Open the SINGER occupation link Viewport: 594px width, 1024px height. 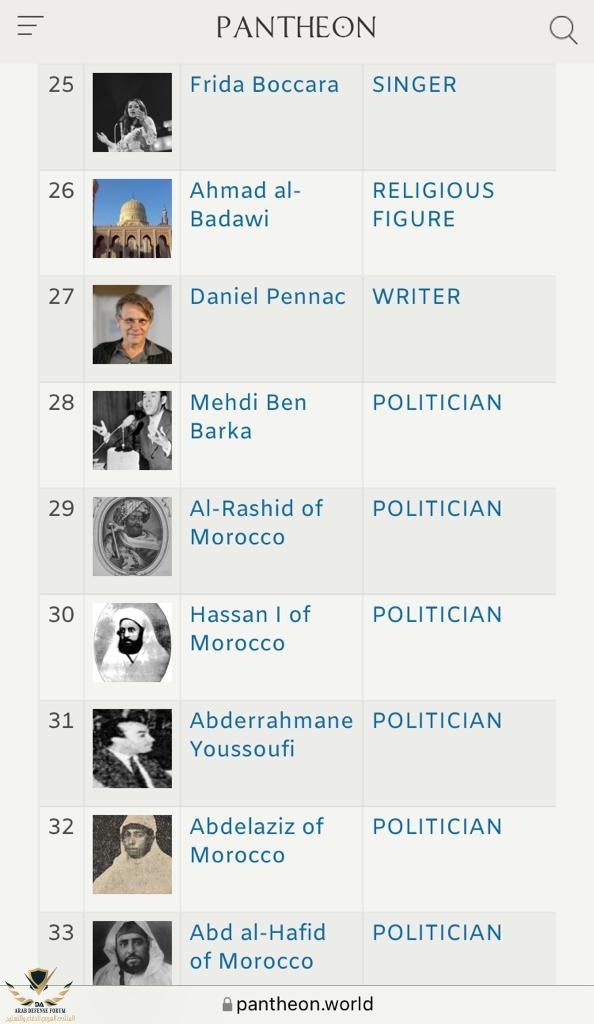[x=414, y=84]
